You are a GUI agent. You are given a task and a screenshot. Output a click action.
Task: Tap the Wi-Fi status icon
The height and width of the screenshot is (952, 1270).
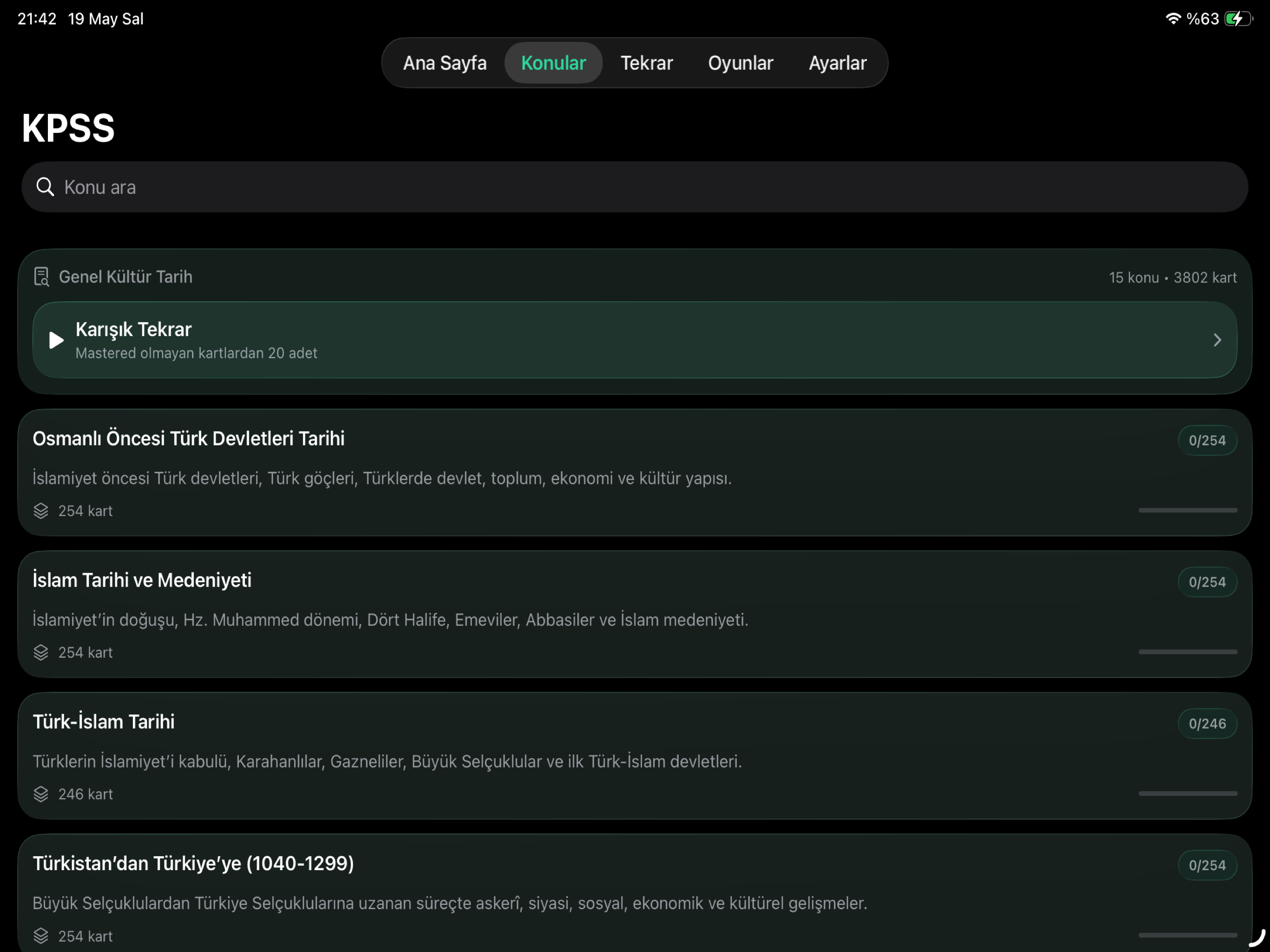tap(1172, 19)
